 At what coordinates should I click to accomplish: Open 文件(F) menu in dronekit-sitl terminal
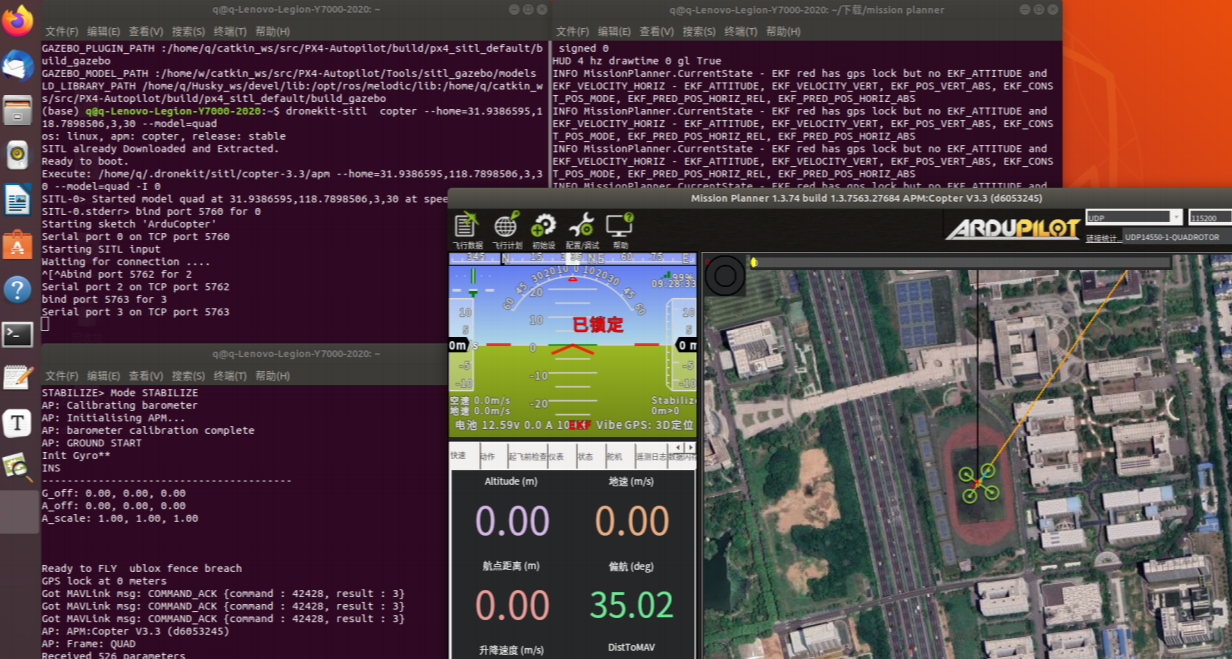point(62,31)
